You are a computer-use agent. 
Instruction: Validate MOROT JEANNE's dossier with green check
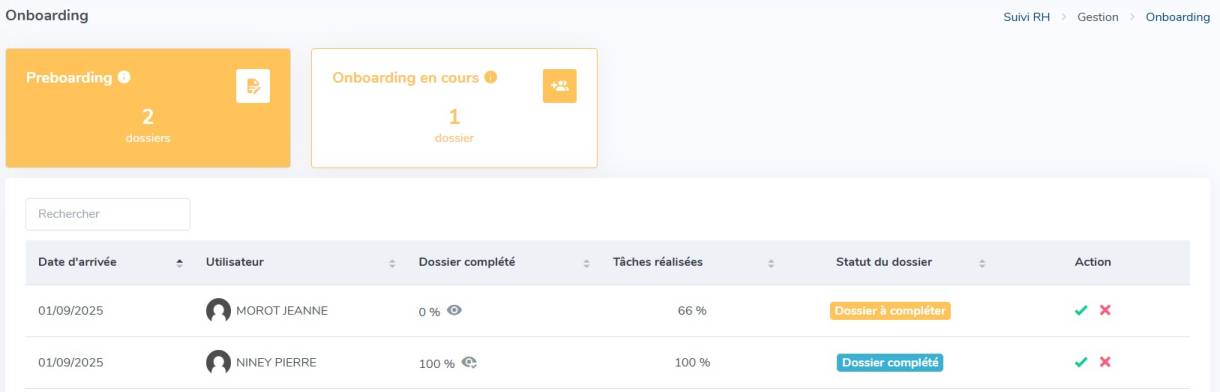click(x=1081, y=310)
